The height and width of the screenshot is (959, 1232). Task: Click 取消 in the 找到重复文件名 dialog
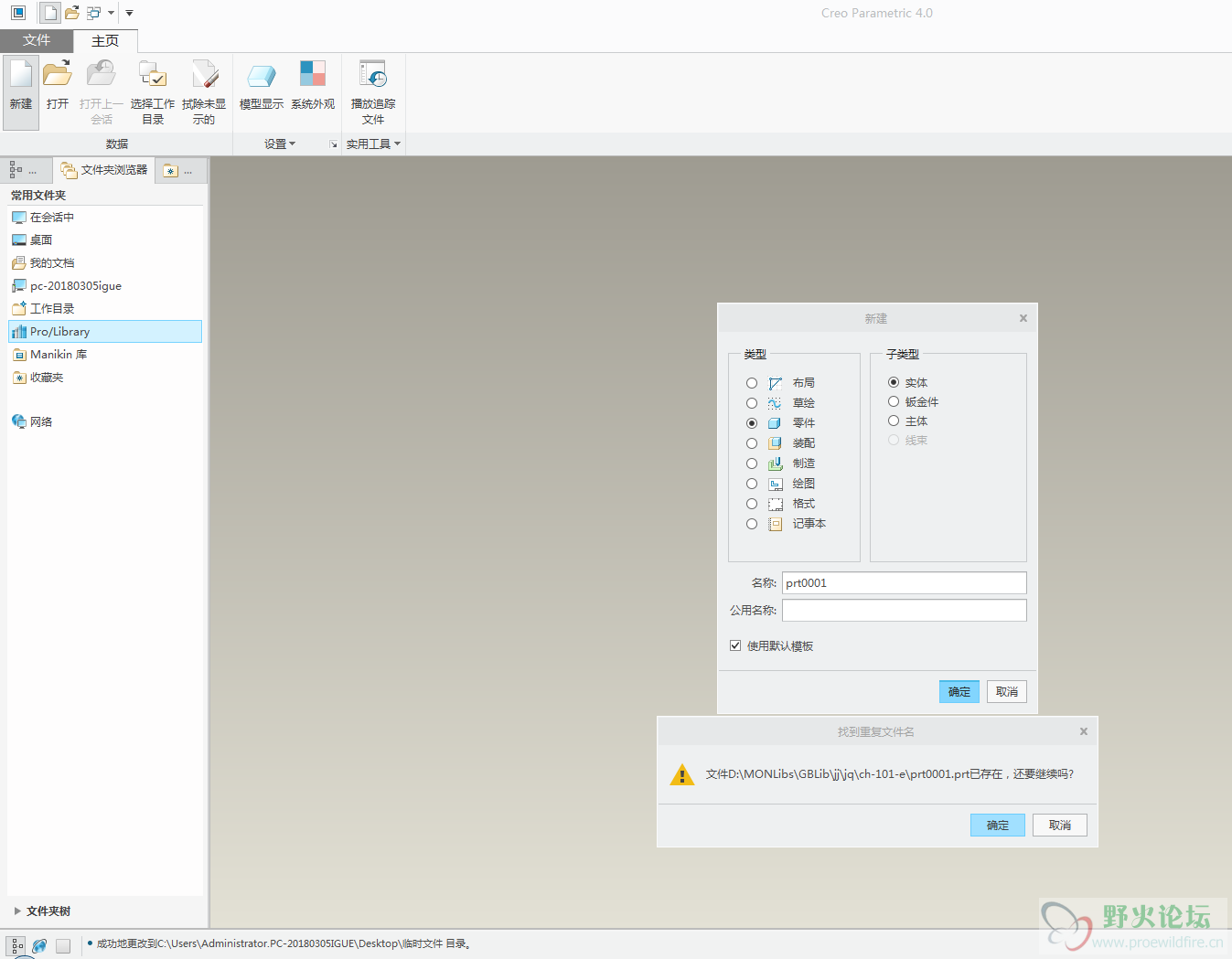[1060, 826]
